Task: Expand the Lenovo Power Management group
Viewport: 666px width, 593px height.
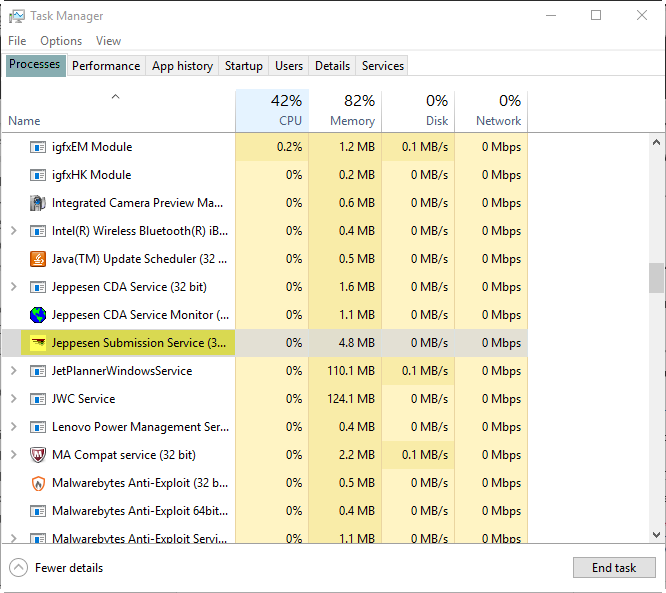Action: click(13, 427)
